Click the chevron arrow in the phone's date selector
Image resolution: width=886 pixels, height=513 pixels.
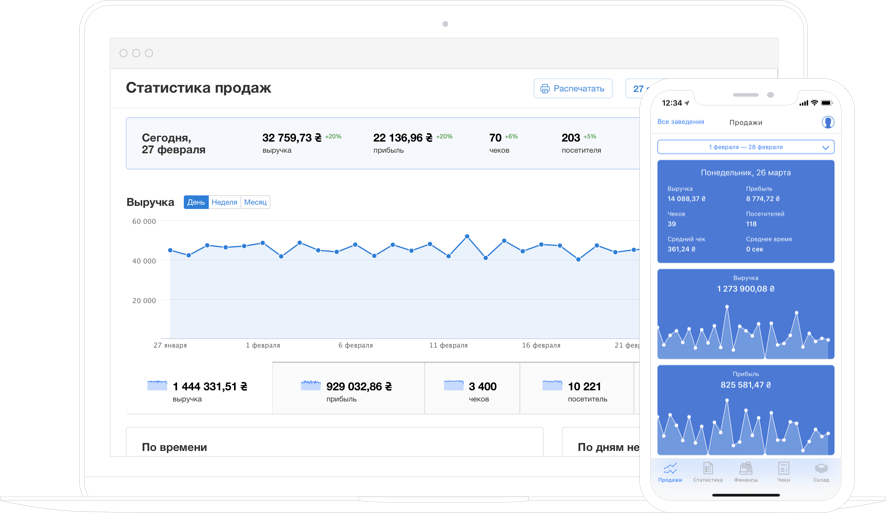coord(825,147)
